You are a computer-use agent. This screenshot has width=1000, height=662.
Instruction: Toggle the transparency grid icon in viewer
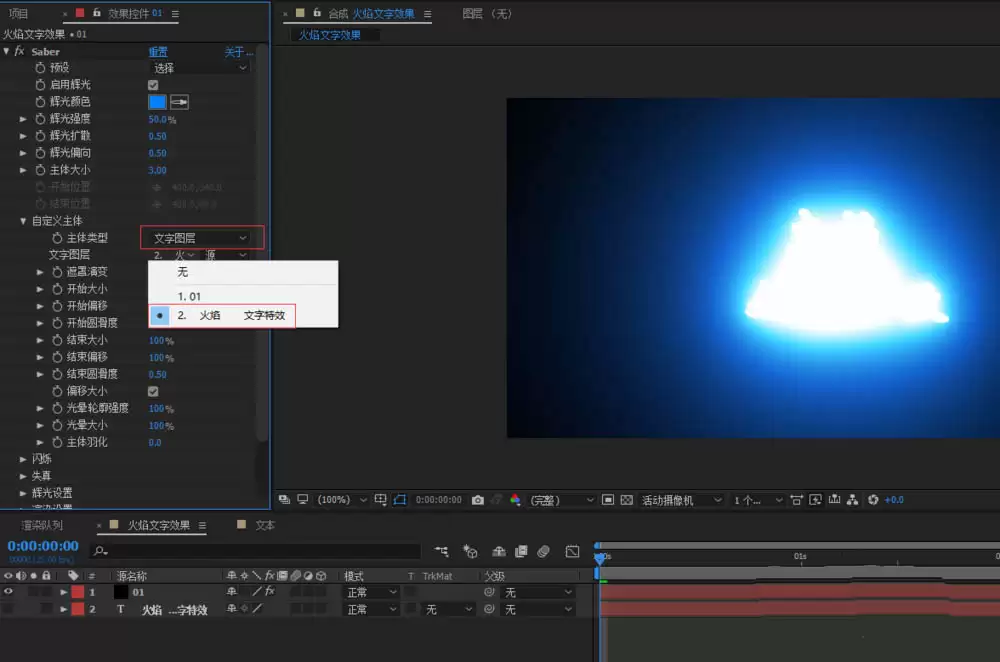click(627, 500)
